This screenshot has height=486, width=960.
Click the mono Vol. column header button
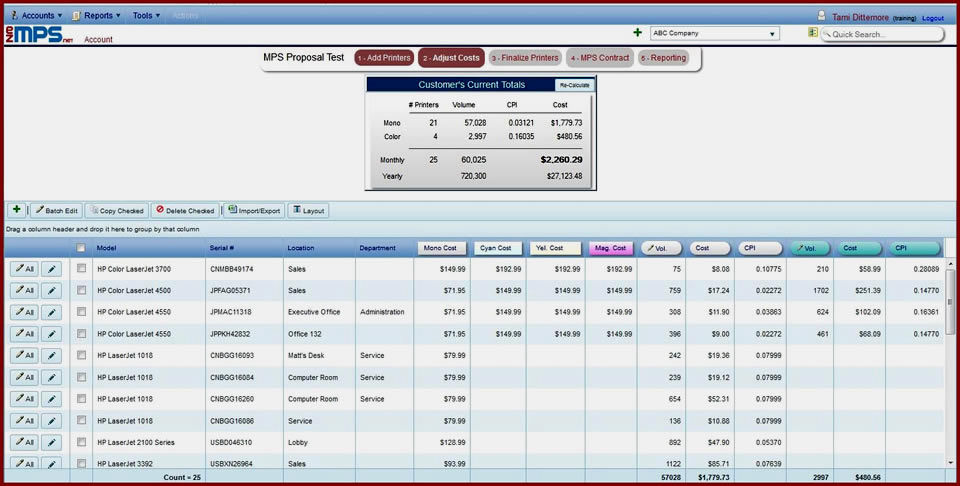pos(661,248)
